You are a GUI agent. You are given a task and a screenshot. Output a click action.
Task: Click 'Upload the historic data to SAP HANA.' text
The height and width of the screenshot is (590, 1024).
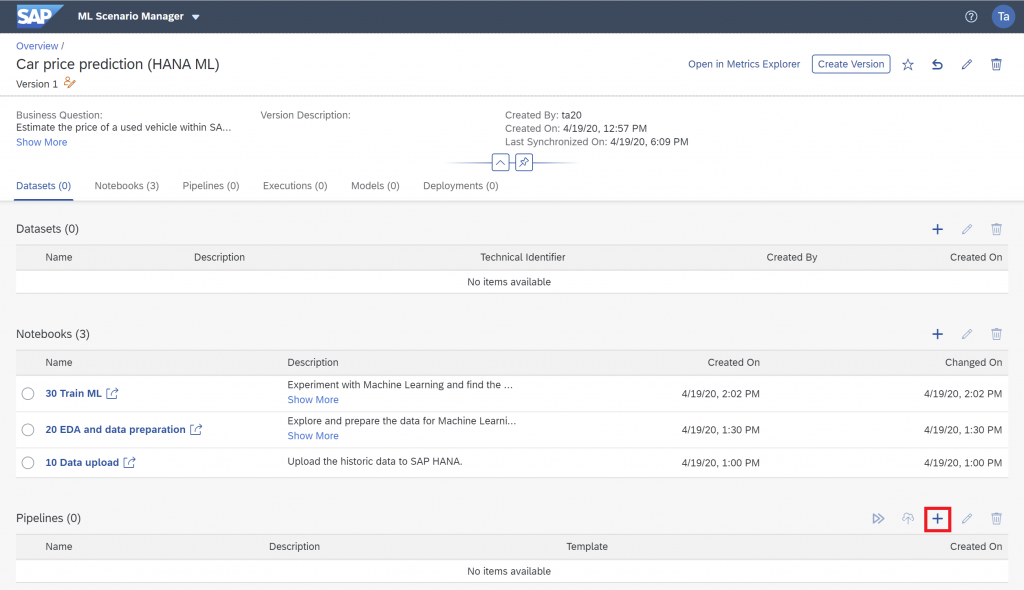(375, 461)
